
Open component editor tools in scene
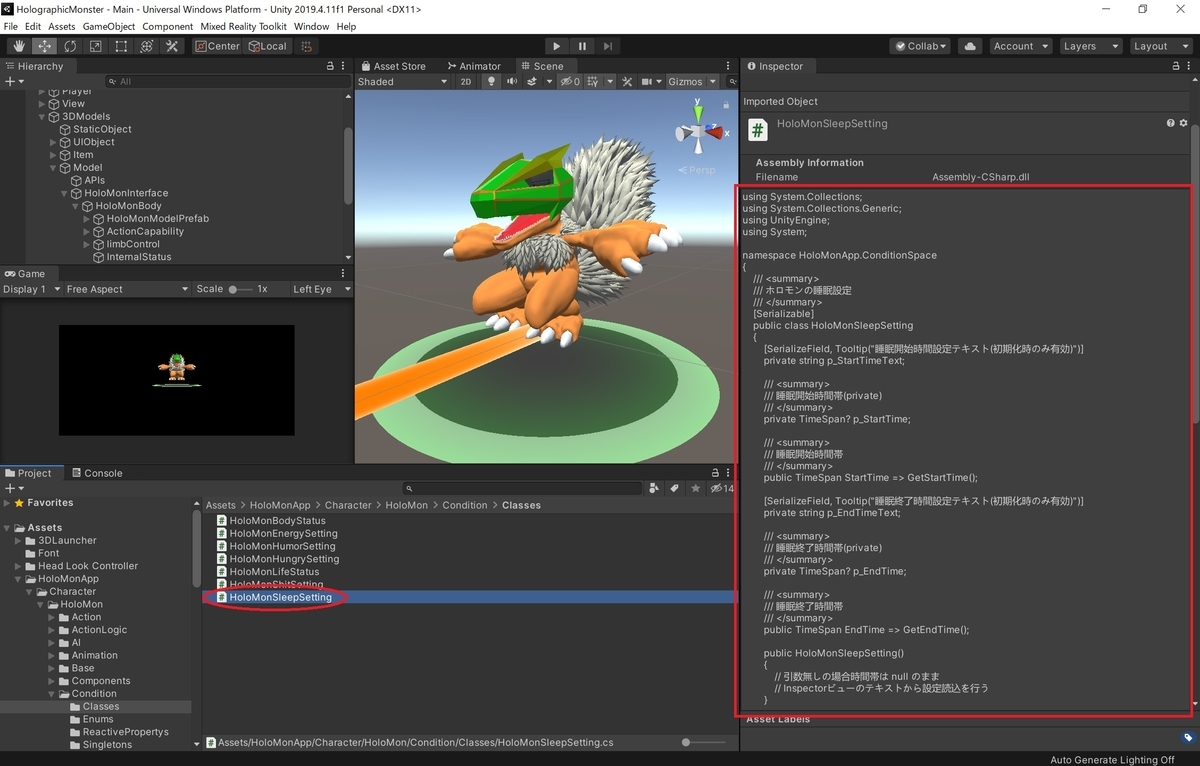pos(627,82)
